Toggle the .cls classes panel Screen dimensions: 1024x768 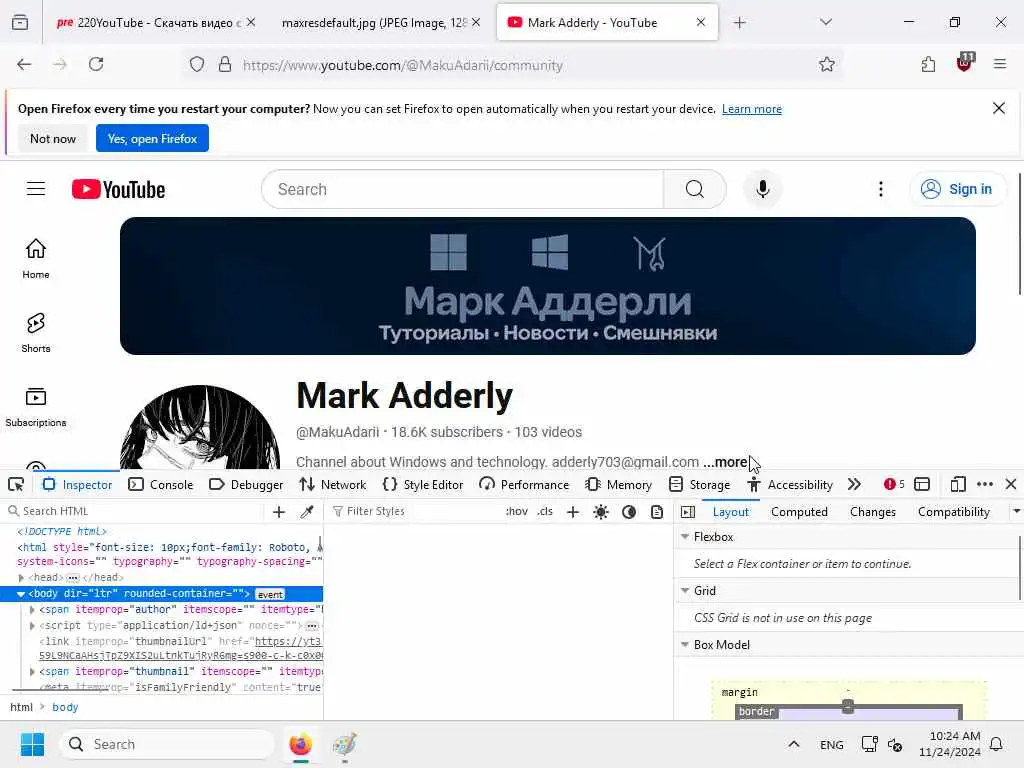tap(545, 511)
